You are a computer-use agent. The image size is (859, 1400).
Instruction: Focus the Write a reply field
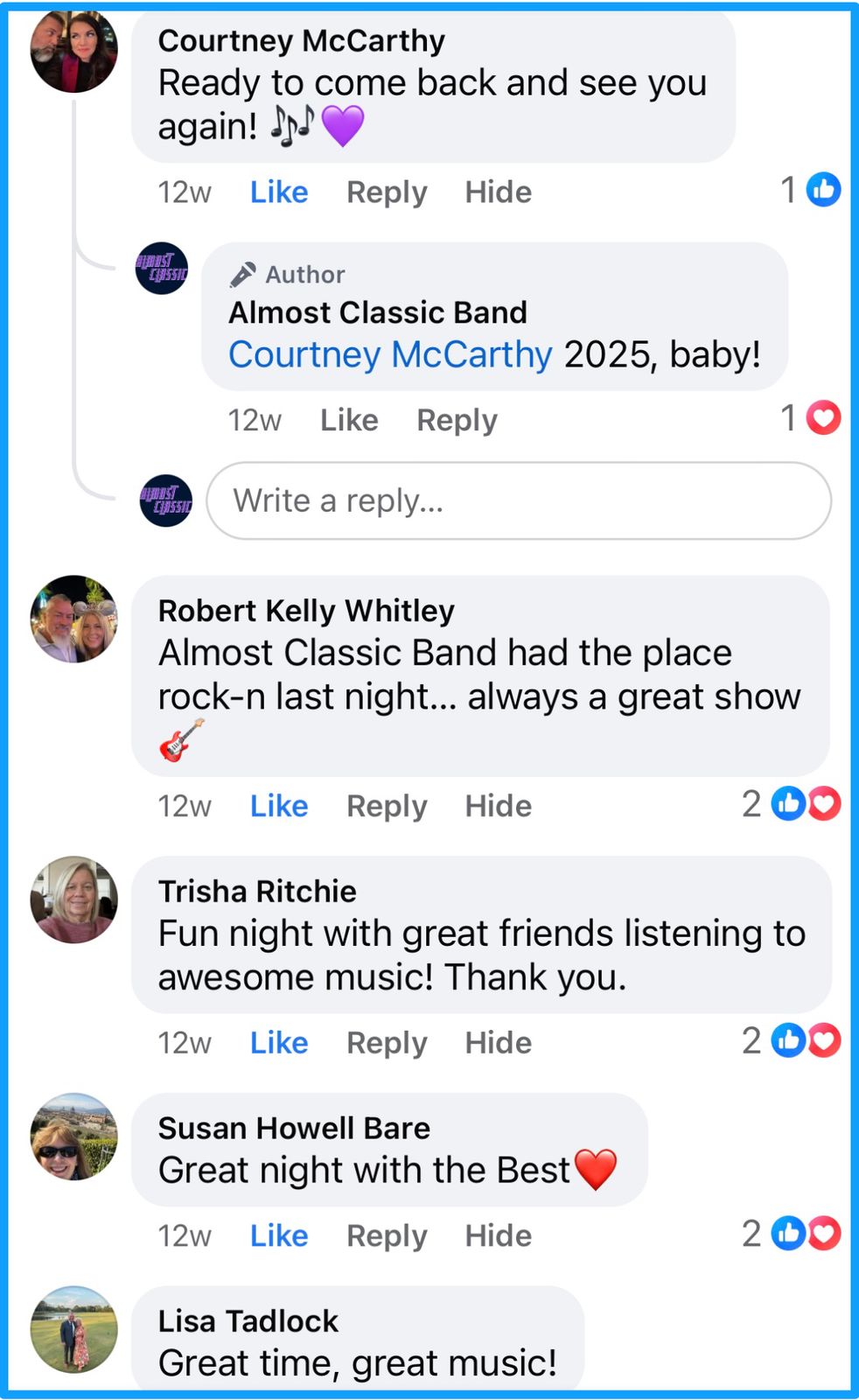[x=519, y=501]
